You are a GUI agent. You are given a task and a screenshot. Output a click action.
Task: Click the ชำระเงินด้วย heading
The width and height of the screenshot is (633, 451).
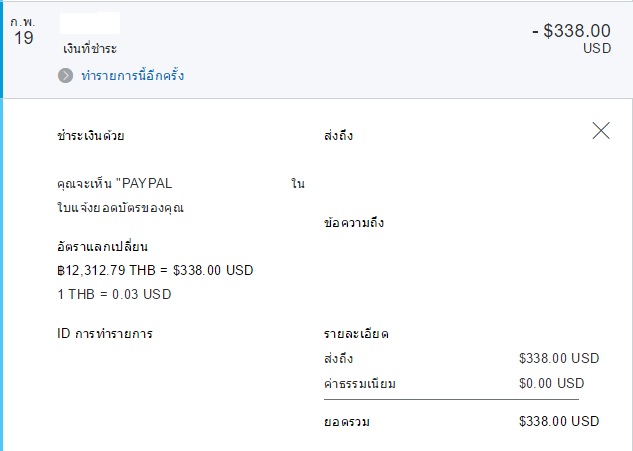click(x=91, y=135)
